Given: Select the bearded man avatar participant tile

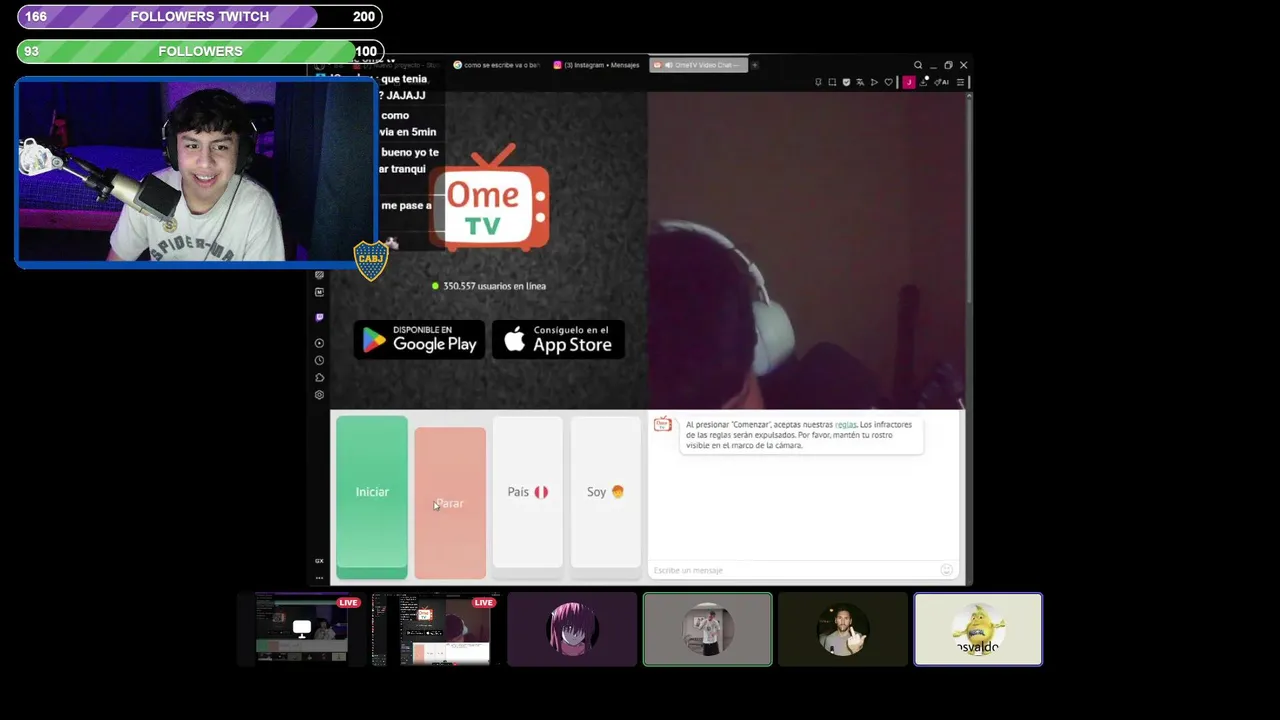Looking at the screenshot, I should [x=843, y=629].
